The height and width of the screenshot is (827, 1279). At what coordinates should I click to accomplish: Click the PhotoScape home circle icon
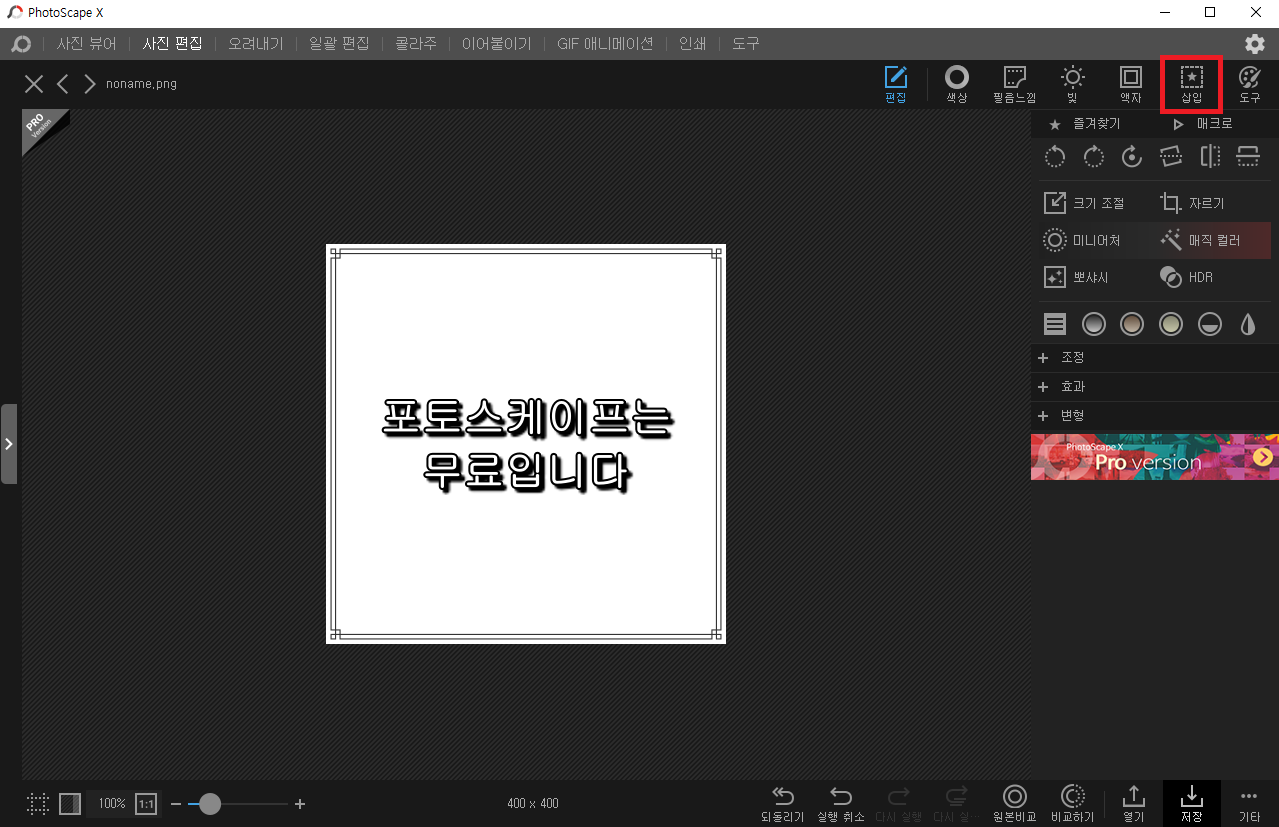21,44
